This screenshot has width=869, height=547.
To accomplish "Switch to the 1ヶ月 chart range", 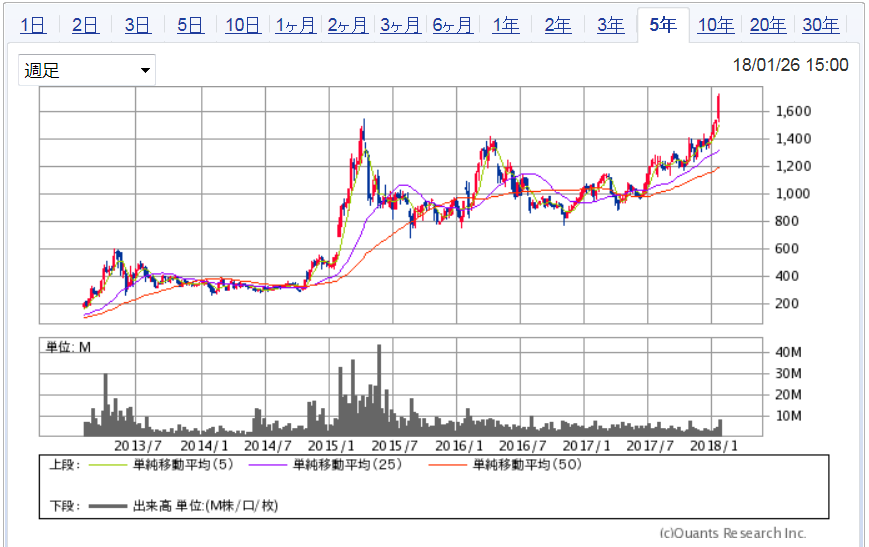I will pos(295,25).
